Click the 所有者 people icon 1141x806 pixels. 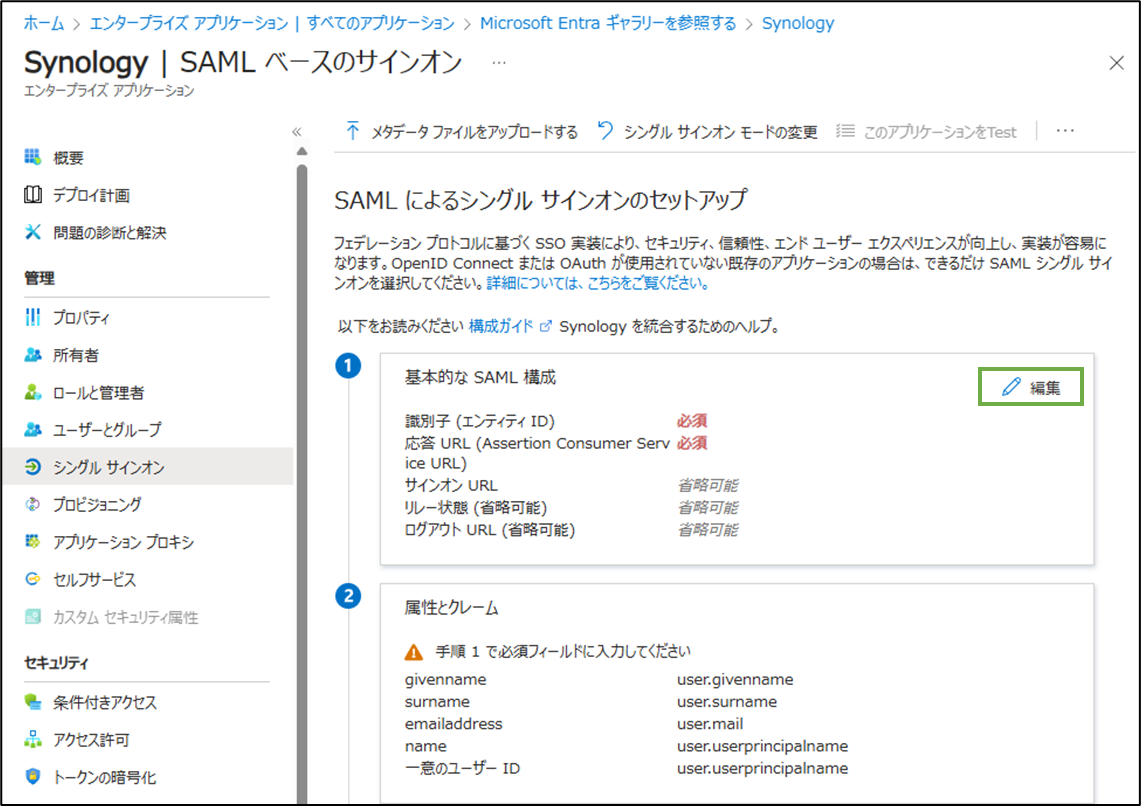tap(33, 354)
